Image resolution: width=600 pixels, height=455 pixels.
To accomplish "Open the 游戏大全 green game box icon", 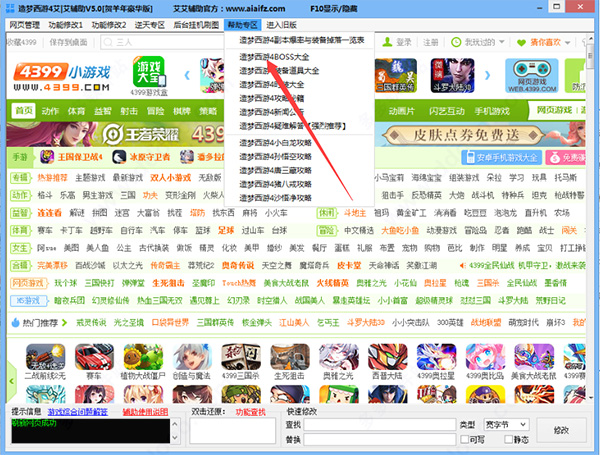I will (x=149, y=72).
